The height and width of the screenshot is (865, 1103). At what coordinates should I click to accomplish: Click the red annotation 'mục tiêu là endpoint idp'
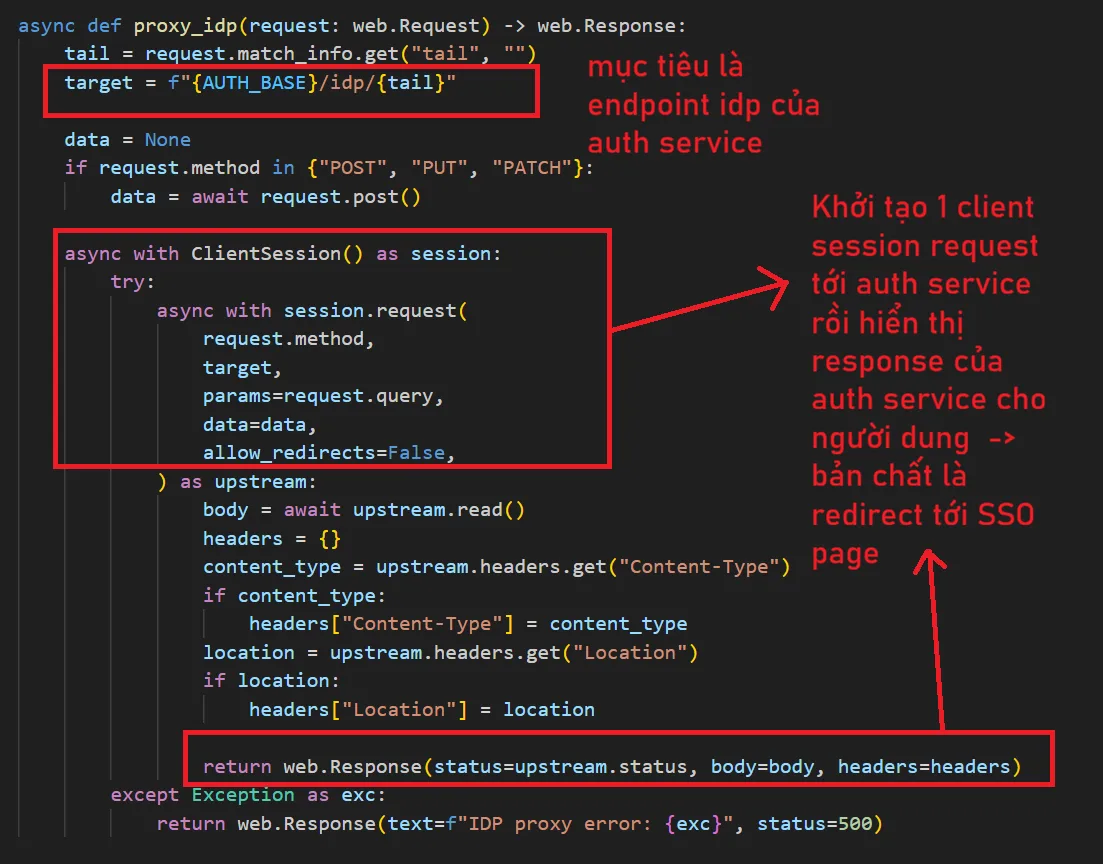(x=703, y=105)
